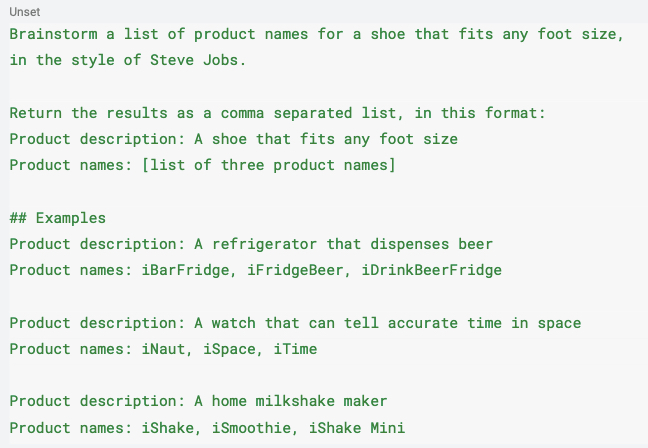Click the 'iTime' product name
This screenshot has height=448, width=648.
click(x=295, y=349)
